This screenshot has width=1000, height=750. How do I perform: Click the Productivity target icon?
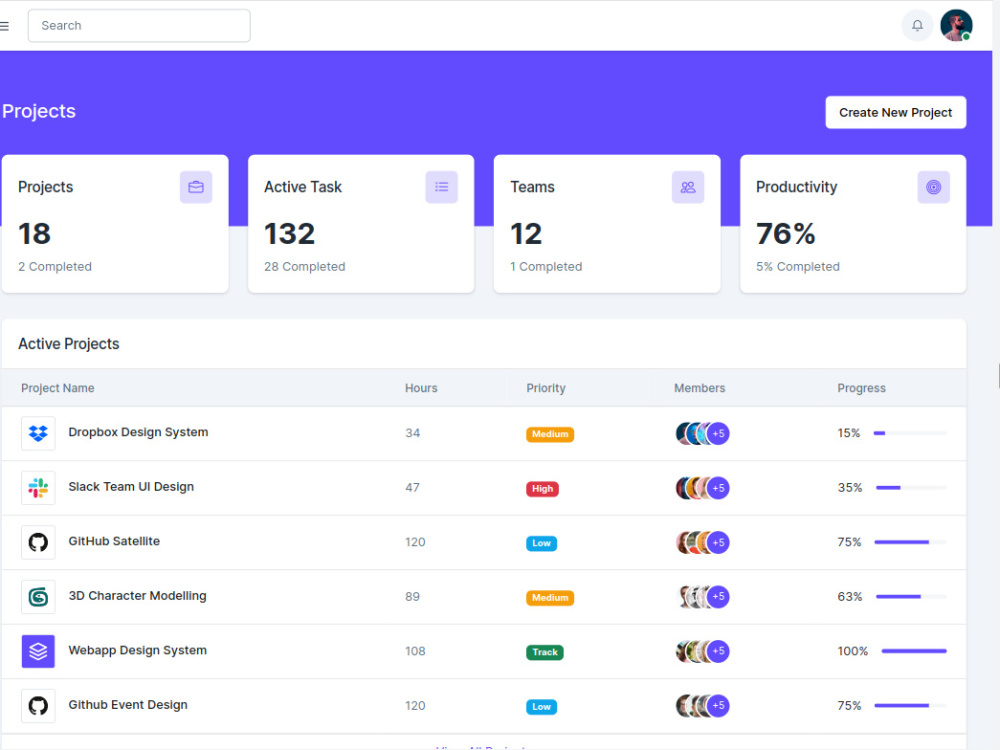tap(933, 187)
